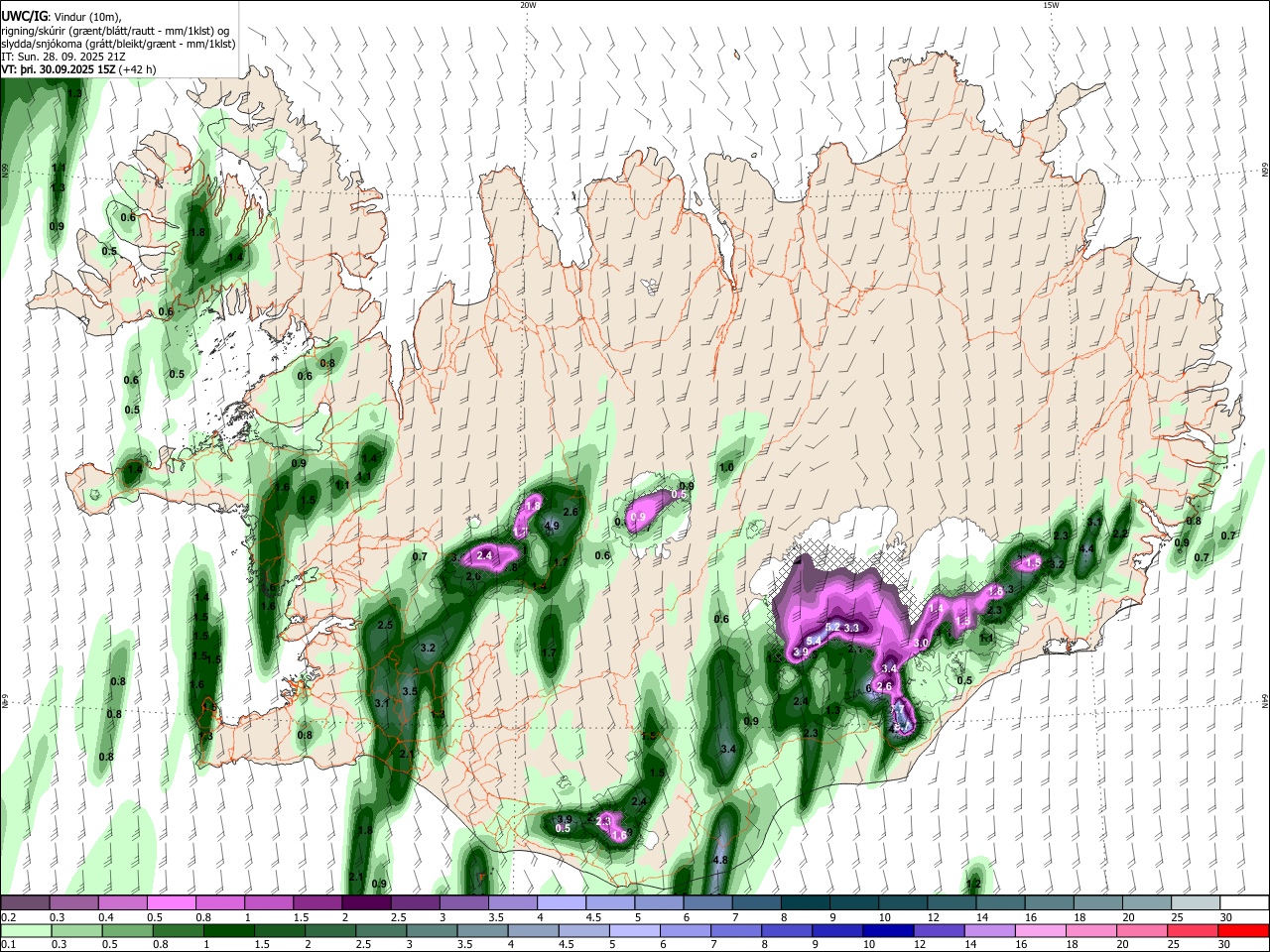Click the '0.2' label on the snow legend
Screen dimensions: 1270x952
click(x=8, y=917)
